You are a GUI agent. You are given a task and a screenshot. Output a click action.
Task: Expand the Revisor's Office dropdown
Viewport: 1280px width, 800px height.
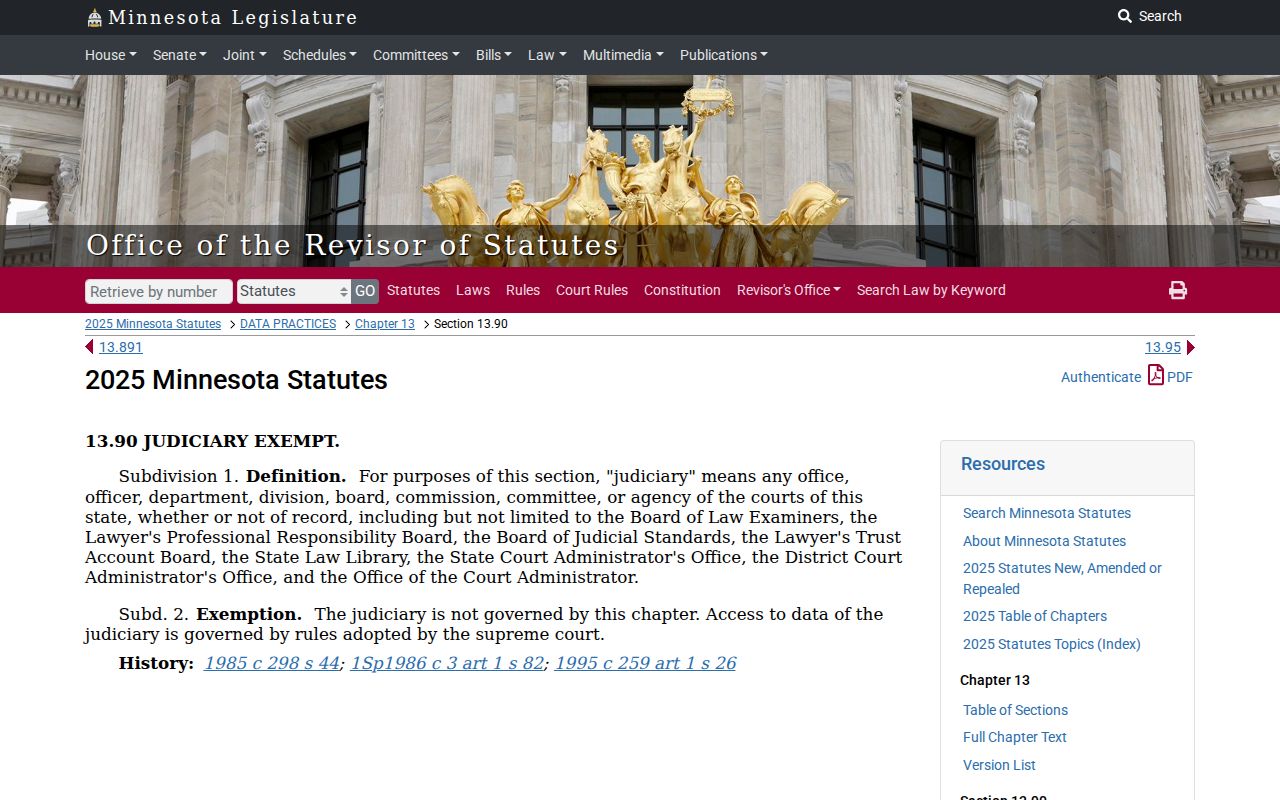point(789,290)
